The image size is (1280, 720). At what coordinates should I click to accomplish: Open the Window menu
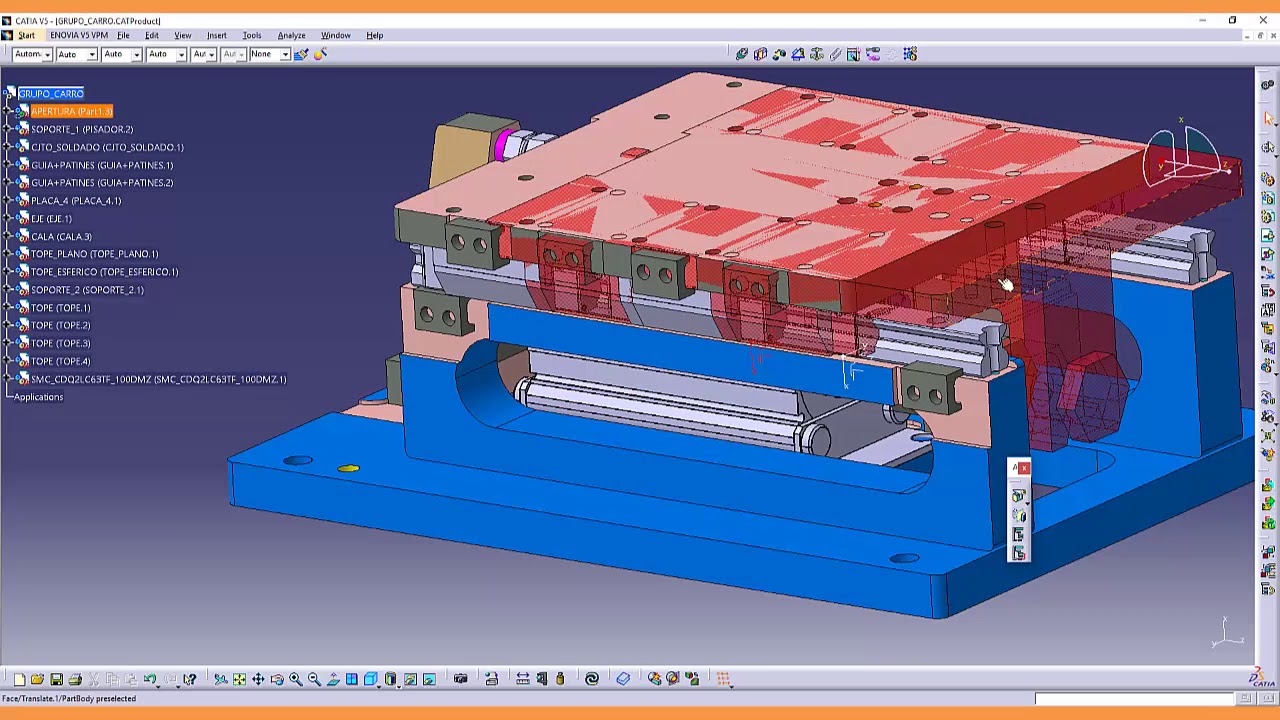(335, 35)
